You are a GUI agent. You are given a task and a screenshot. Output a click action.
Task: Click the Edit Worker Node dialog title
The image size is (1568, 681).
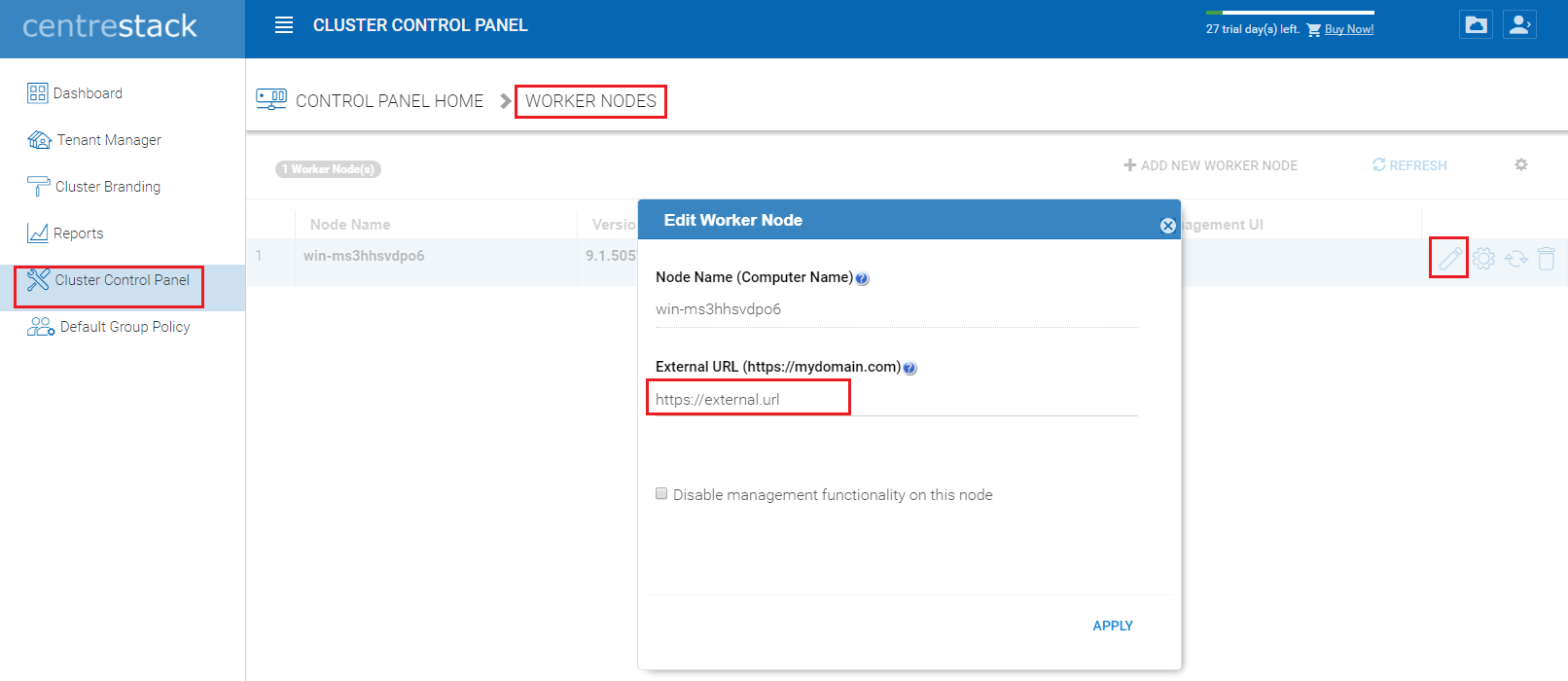coord(733,220)
